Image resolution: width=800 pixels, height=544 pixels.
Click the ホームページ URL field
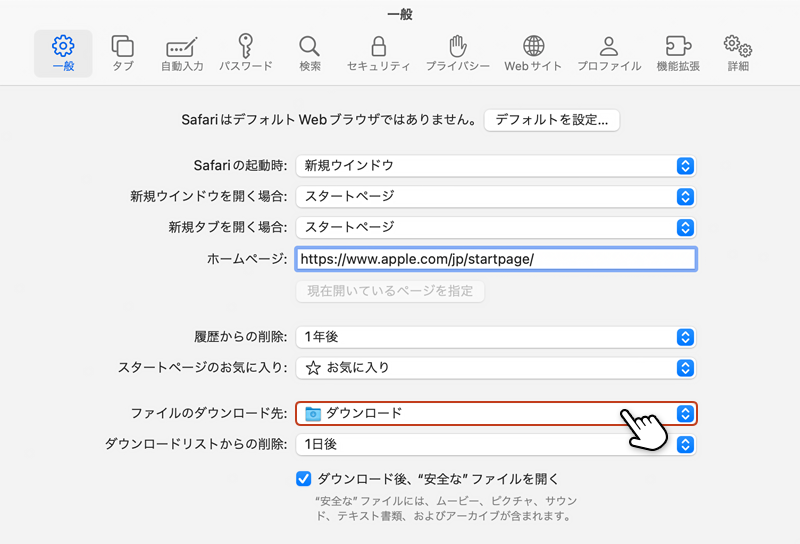click(496, 259)
